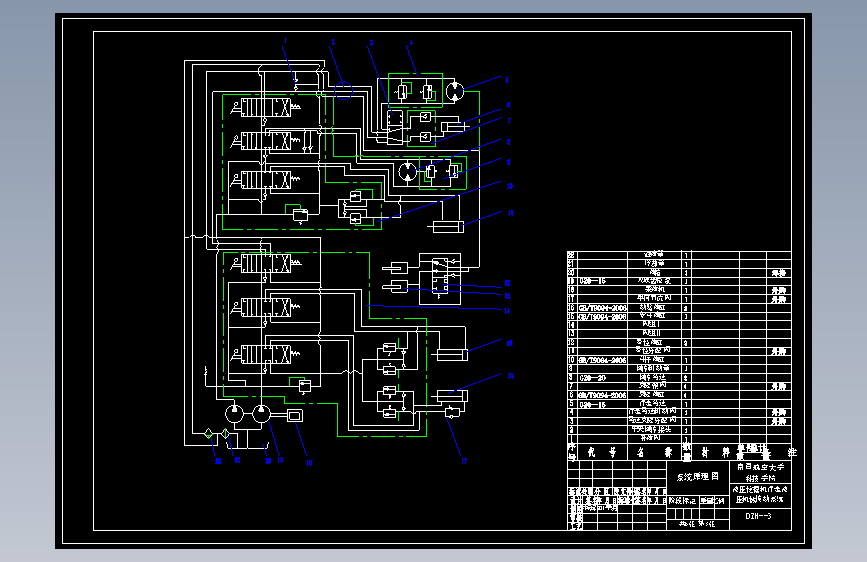This screenshot has width=867, height=562.
Task: Select the cylinder symbol at callout 6
Action: click(x=455, y=126)
